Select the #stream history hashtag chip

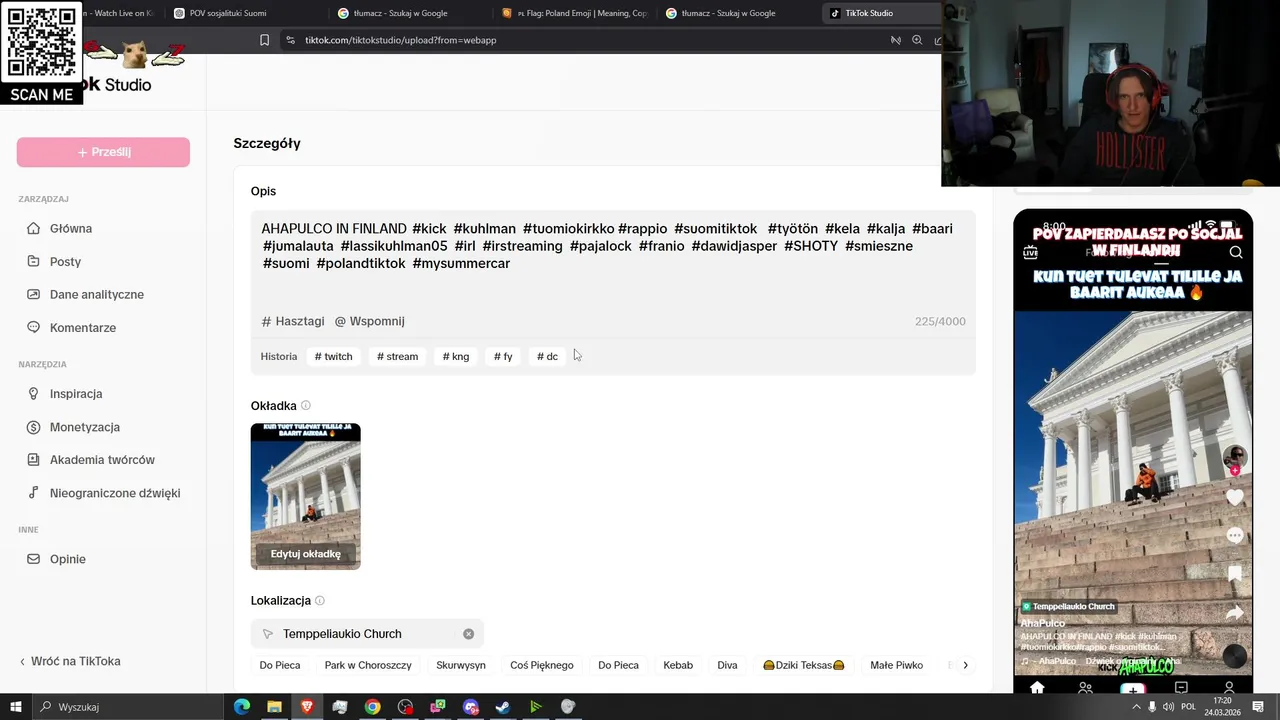[x=397, y=356]
